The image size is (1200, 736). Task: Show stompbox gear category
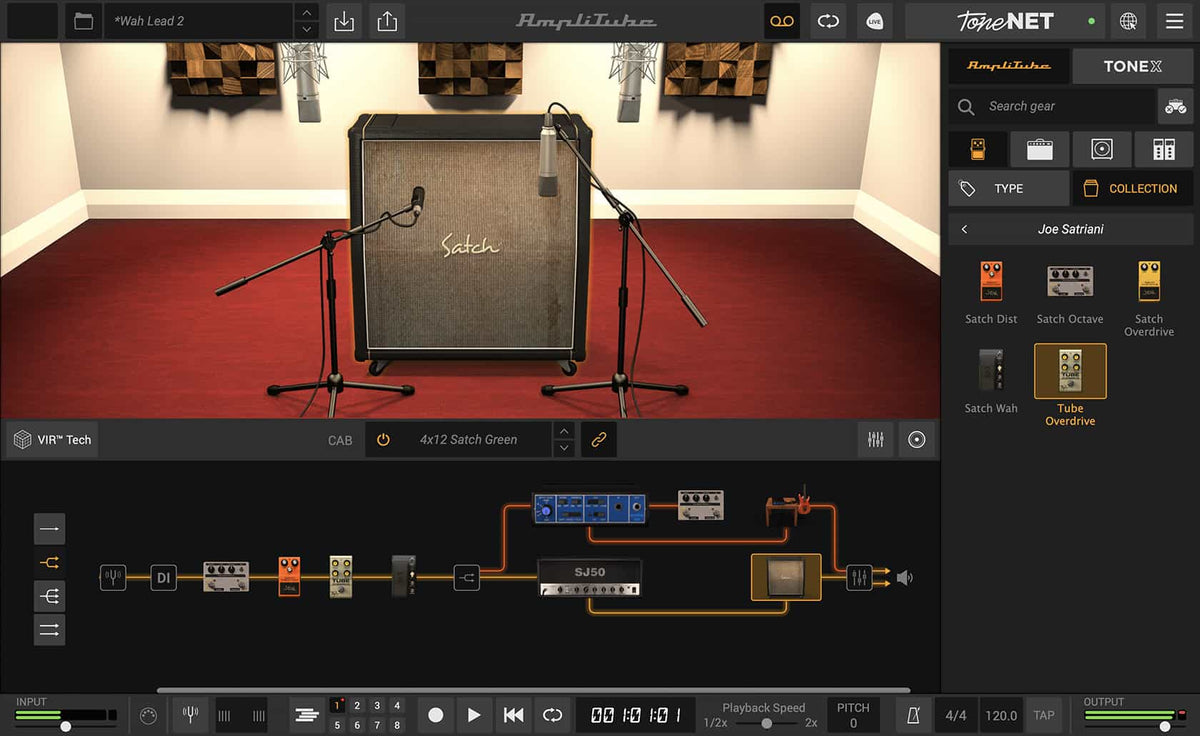977,149
